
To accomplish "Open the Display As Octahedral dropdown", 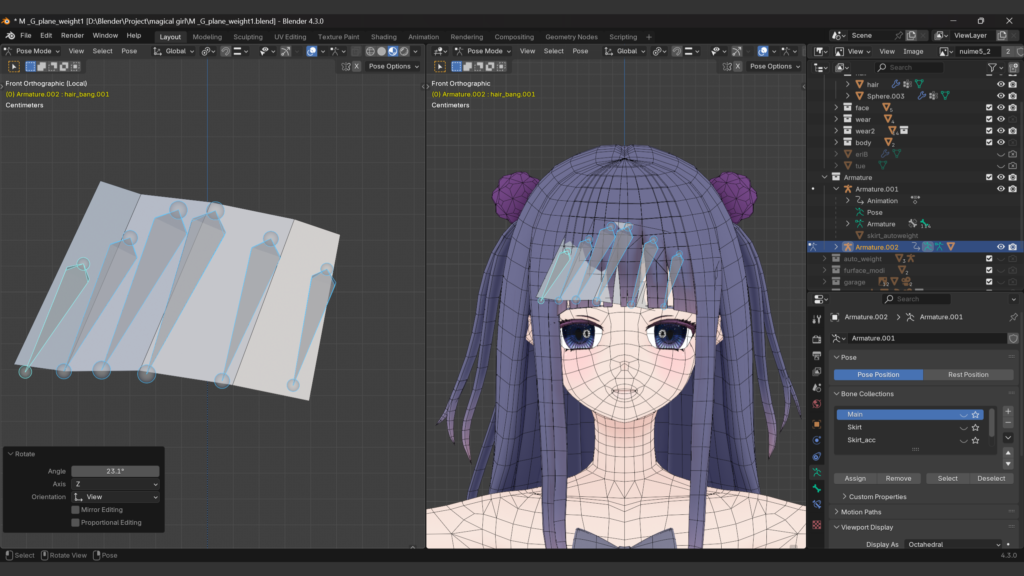I will 952,544.
